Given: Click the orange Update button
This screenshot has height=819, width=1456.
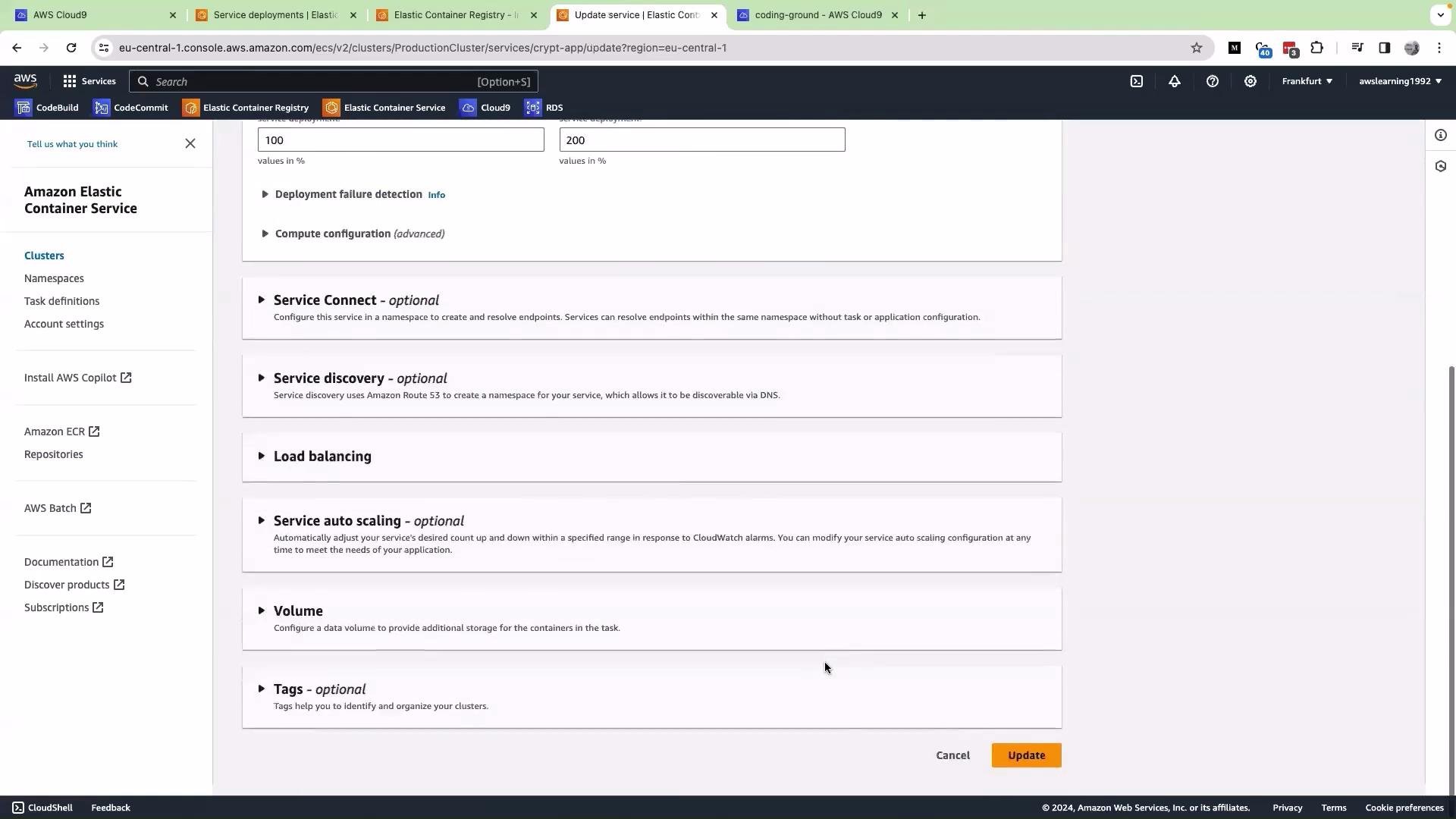Looking at the screenshot, I should [x=1026, y=755].
